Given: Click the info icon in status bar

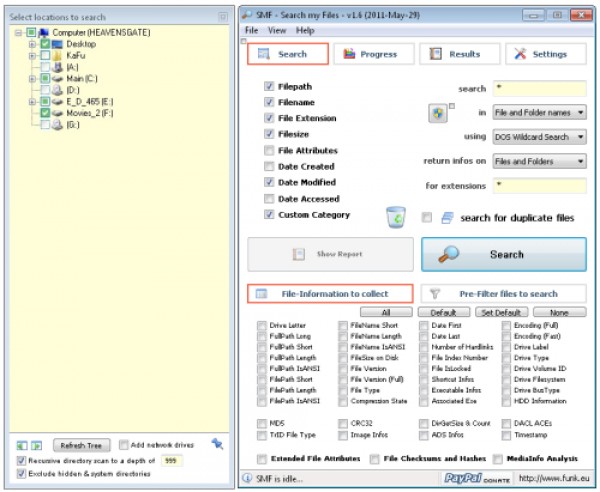Looking at the screenshot, I should (248, 478).
